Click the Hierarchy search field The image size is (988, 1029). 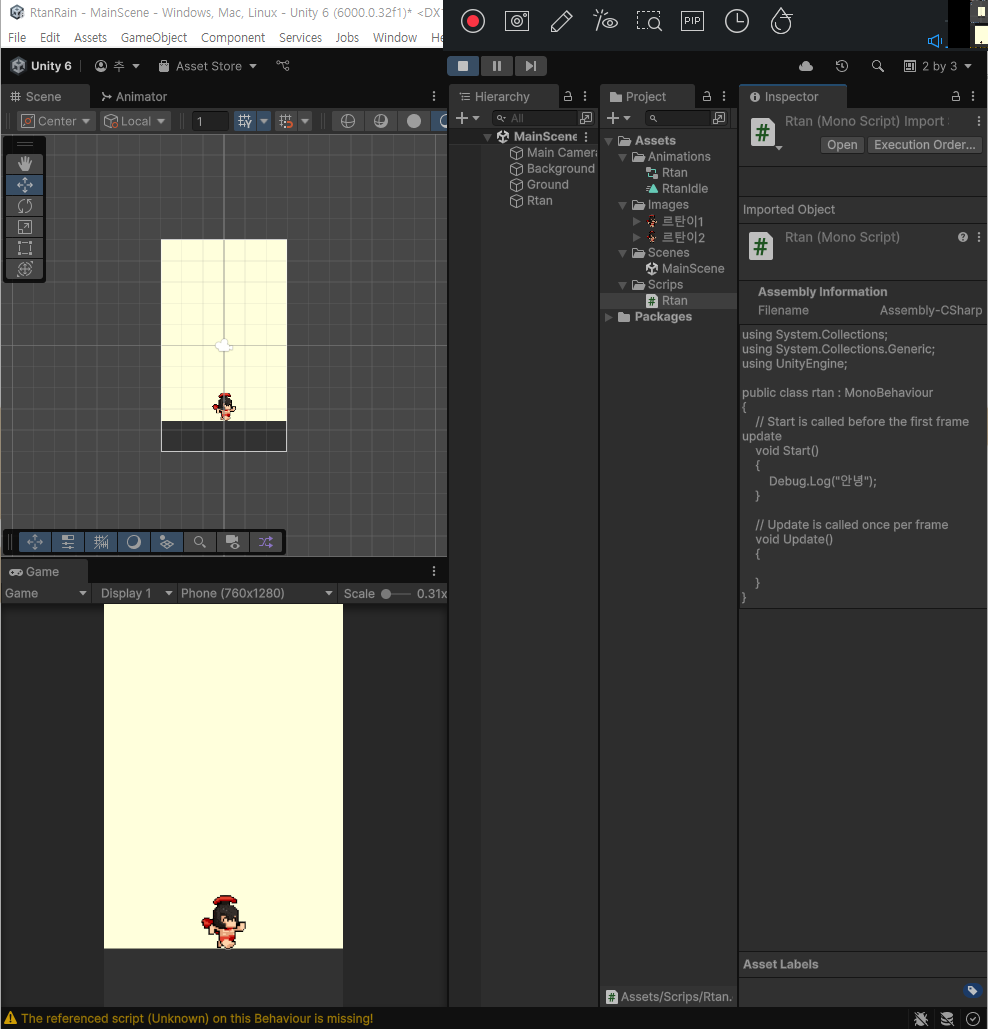pyautogui.click(x=535, y=118)
